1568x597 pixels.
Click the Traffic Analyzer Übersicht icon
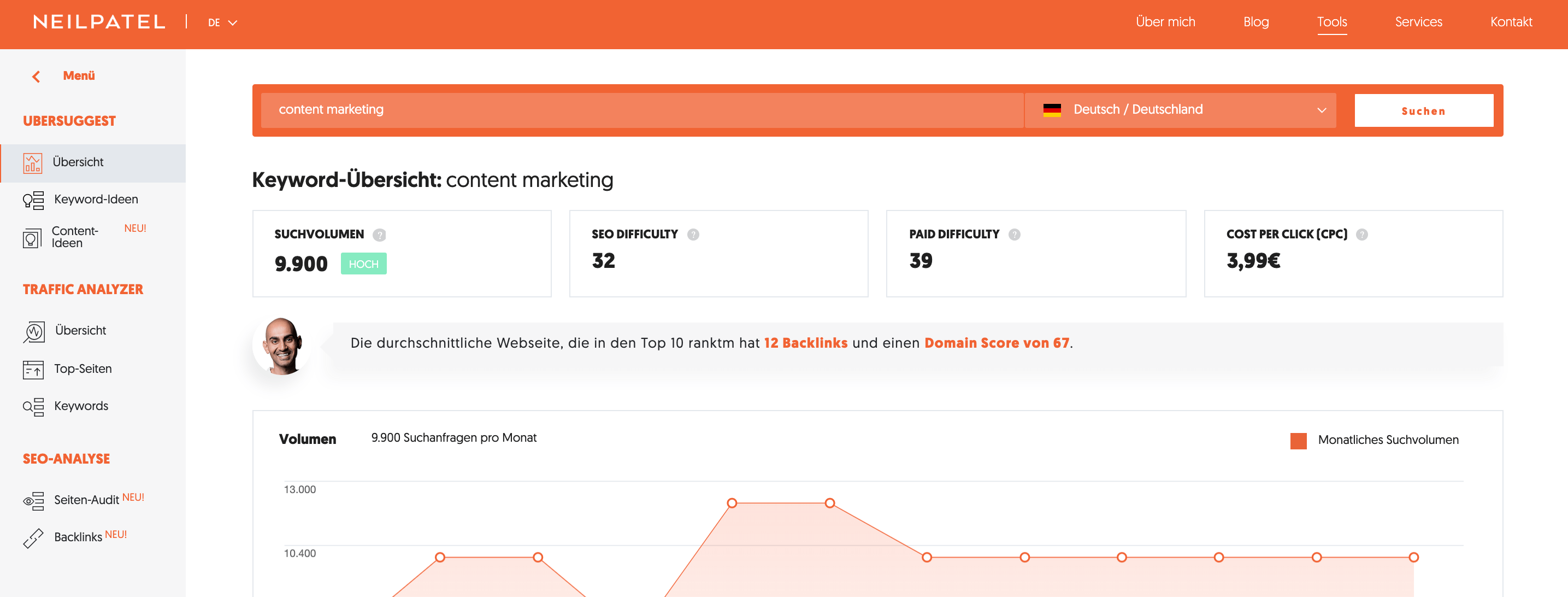pyautogui.click(x=34, y=332)
